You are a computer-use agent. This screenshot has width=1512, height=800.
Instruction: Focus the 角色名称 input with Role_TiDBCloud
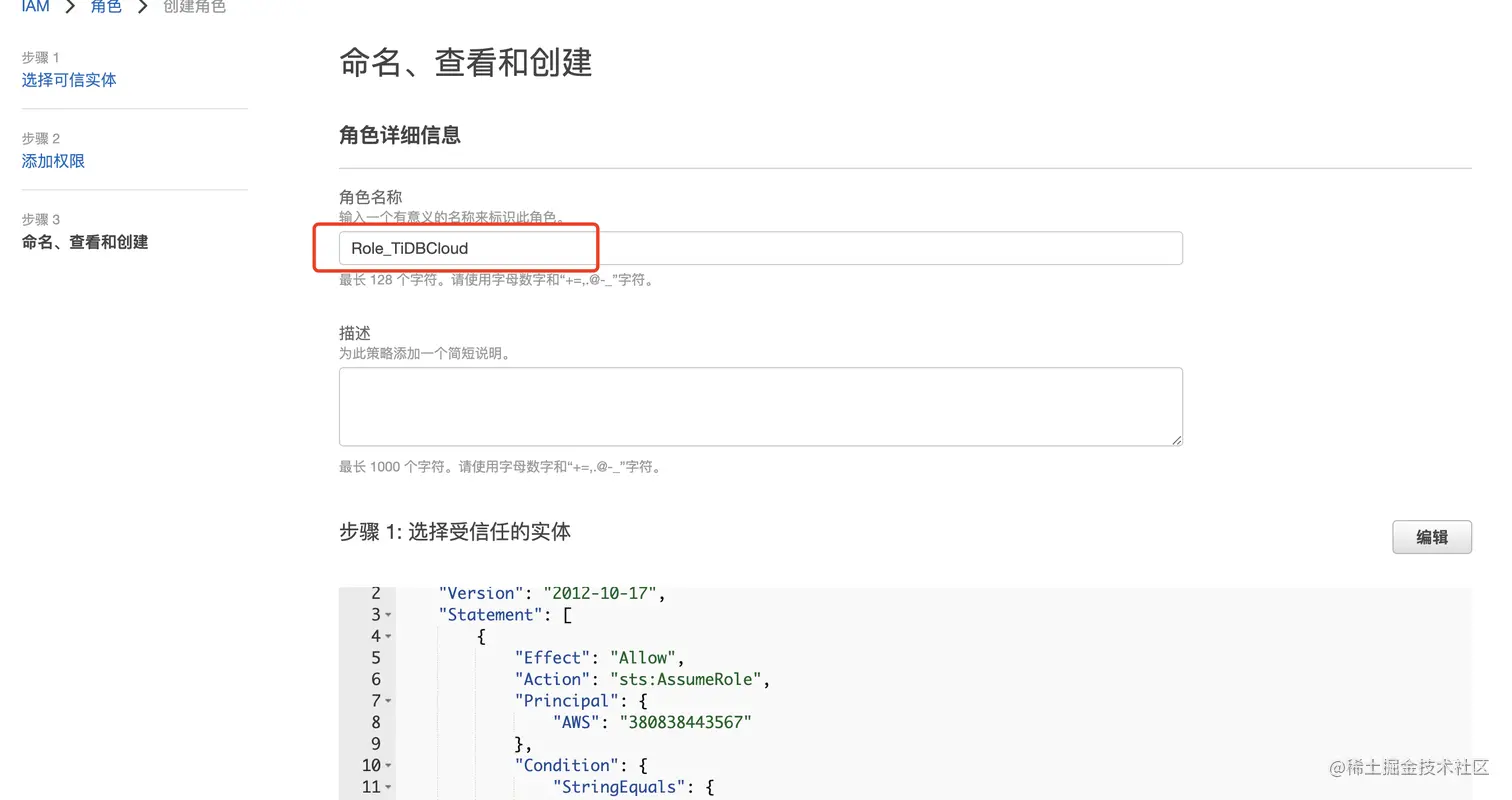coord(761,248)
